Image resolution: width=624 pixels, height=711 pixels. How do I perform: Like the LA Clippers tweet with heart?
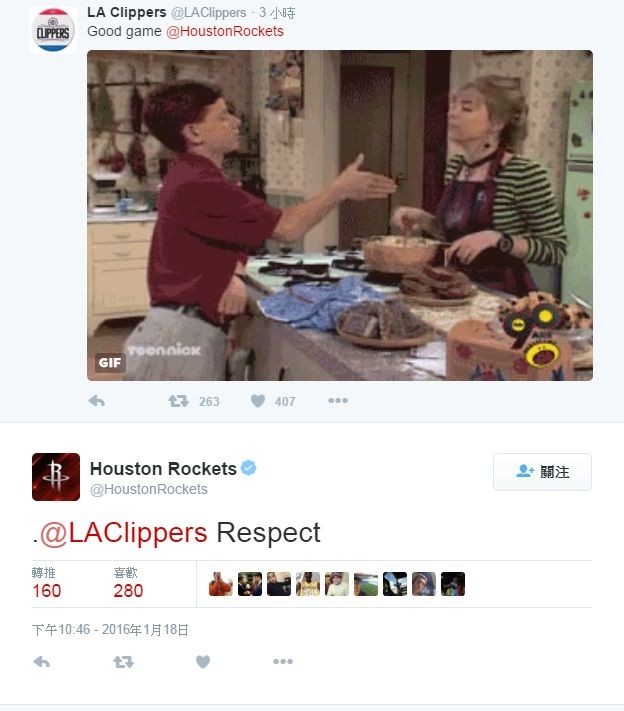coord(258,401)
